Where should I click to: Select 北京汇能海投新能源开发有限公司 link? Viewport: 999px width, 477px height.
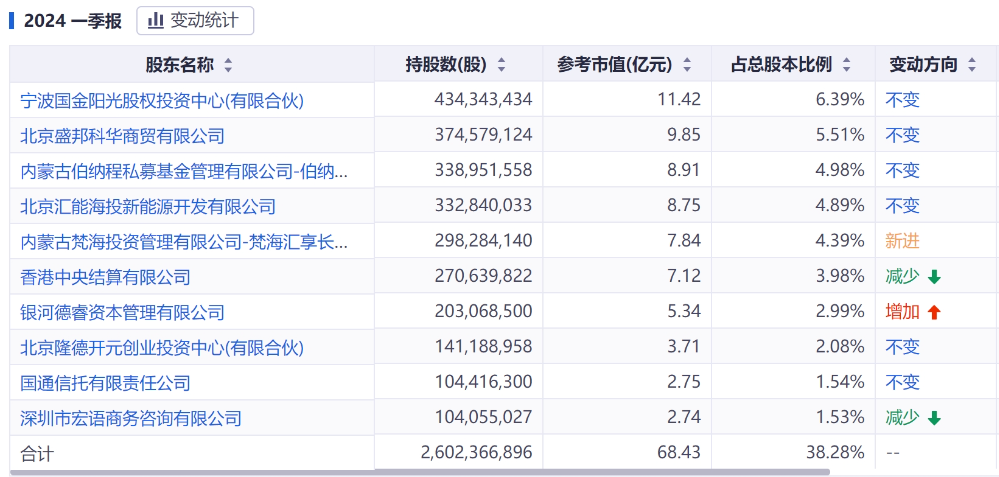tap(148, 207)
